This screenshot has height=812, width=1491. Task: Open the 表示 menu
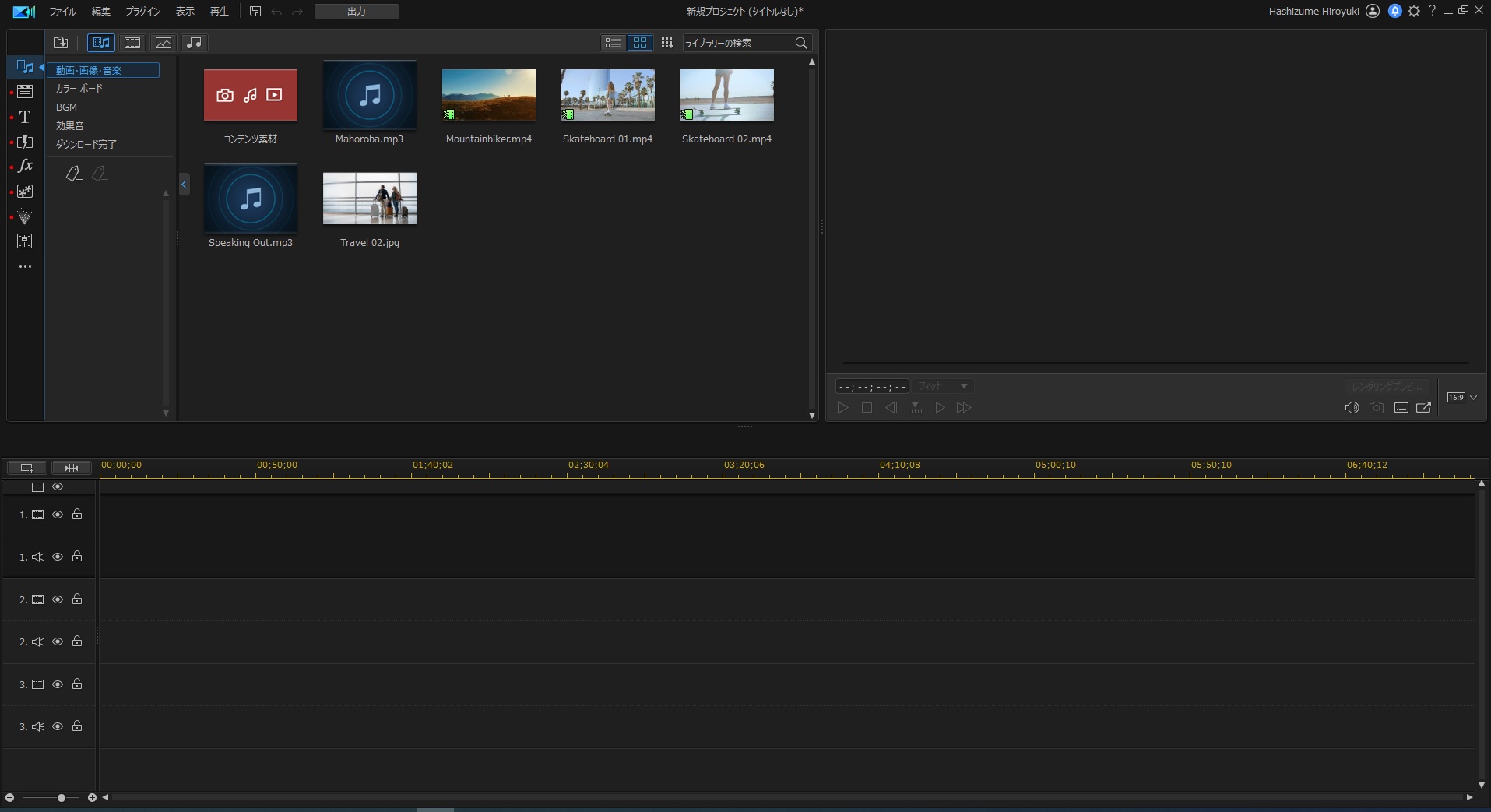tap(185, 12)
